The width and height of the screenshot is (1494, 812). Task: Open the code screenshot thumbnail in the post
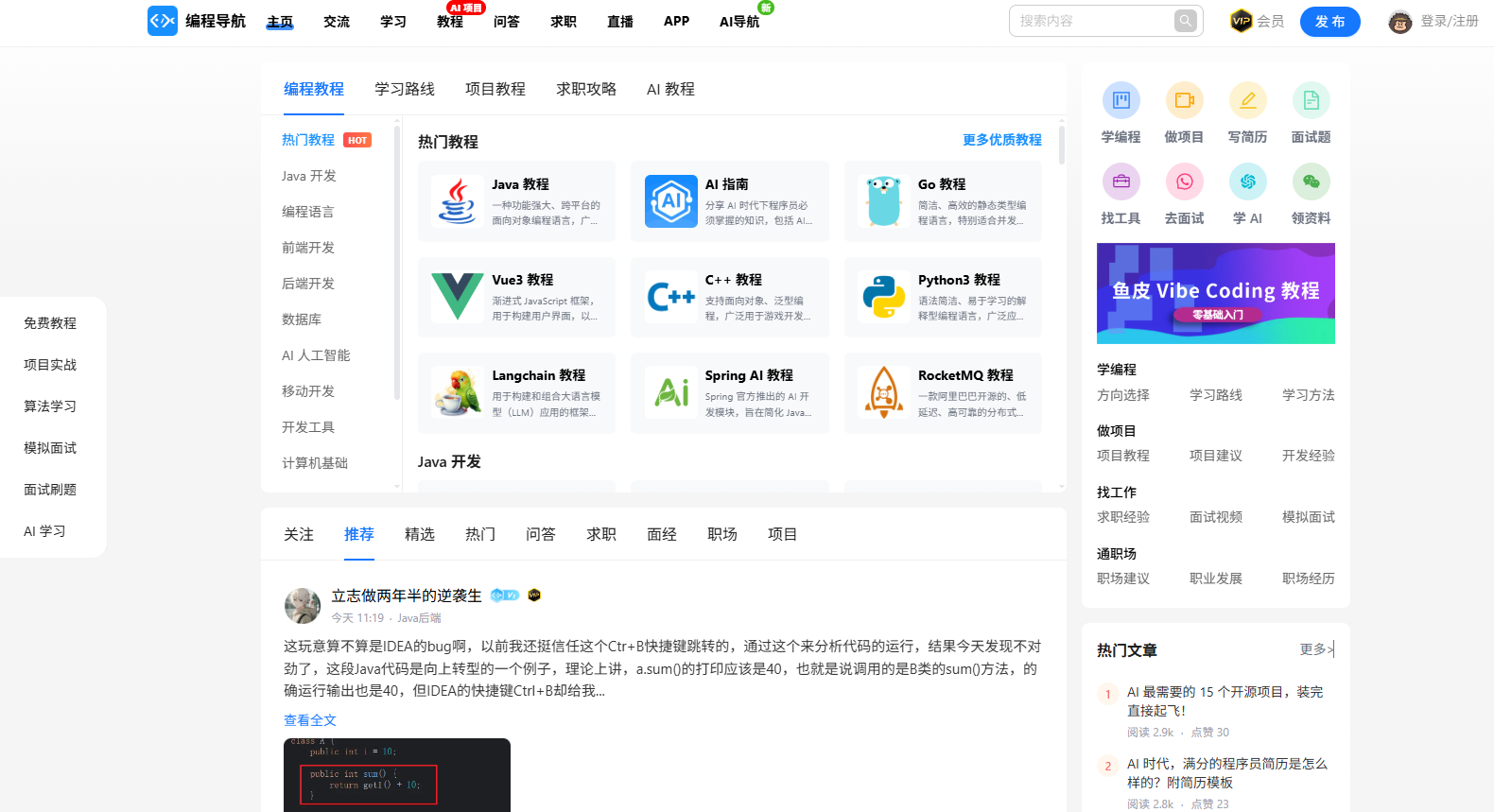pos(397,775)
